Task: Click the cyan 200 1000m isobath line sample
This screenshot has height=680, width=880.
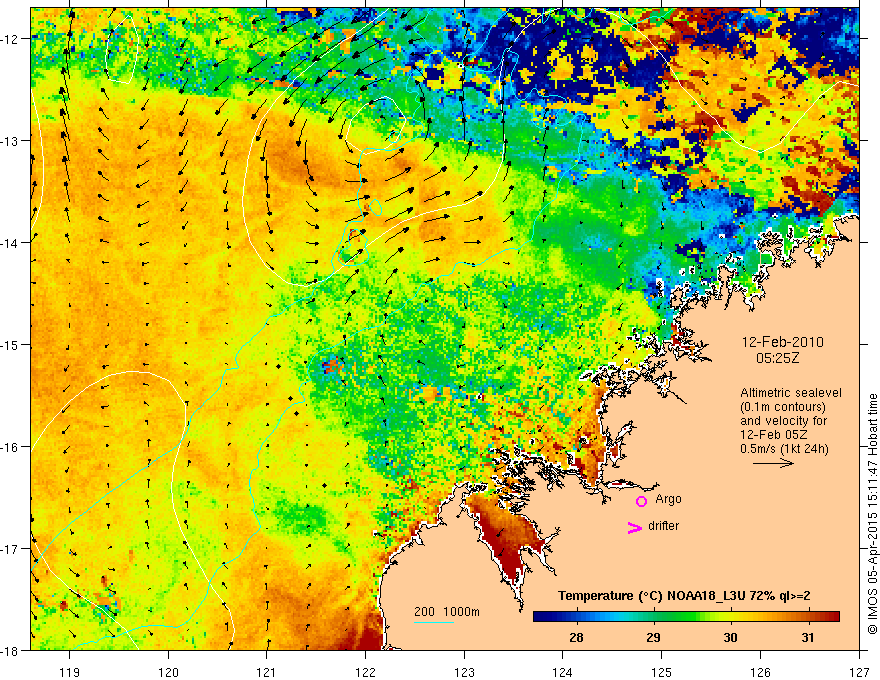Action: [434, 622]
